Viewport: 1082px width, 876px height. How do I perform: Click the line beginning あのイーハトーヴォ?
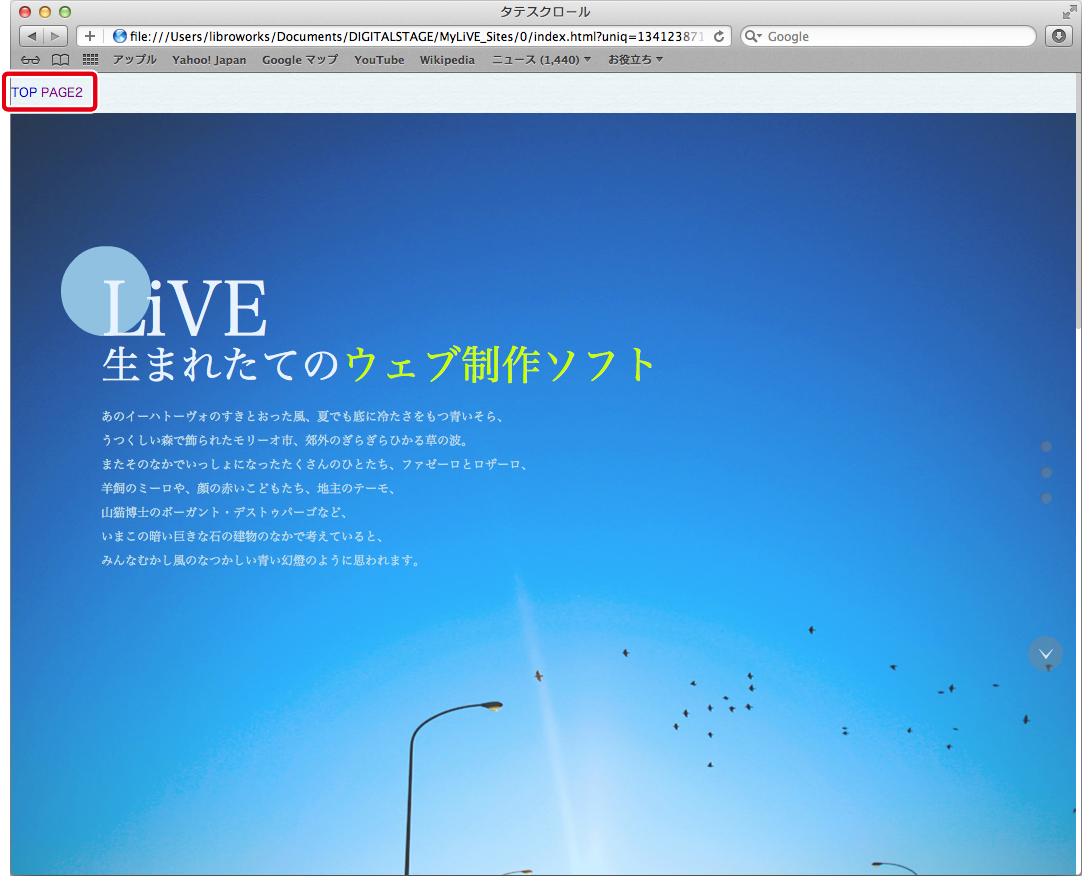pyautogui.click(x=304, y=416)
